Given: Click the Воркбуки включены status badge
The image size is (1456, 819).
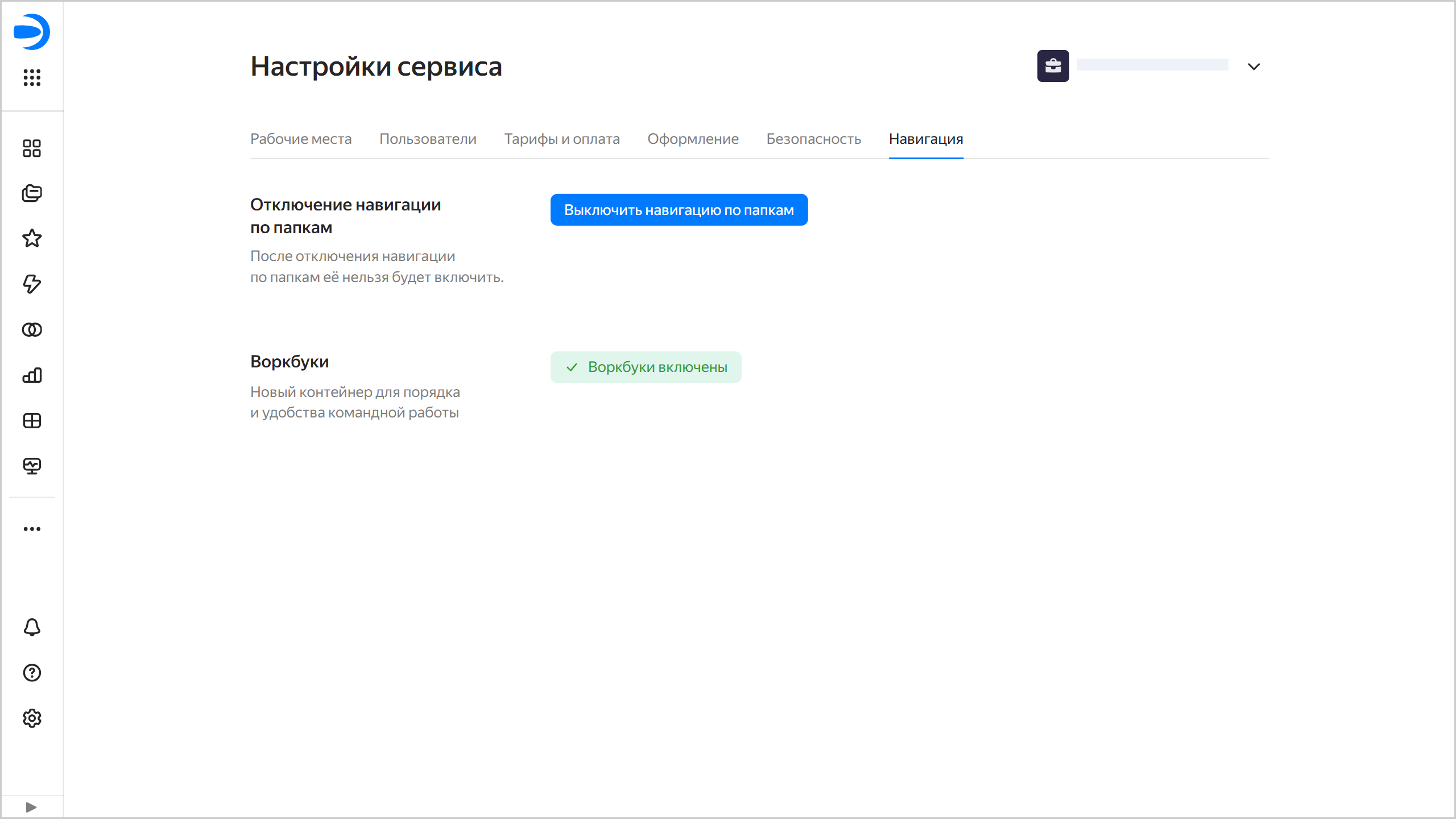Looking at the screenshot, I should [646, 367].
